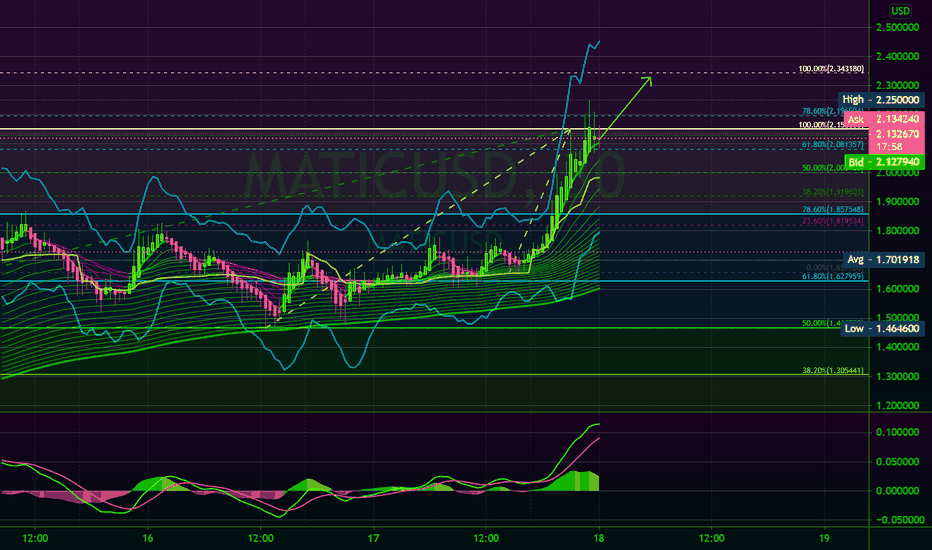Click date label 16 on time axis
The width and height of the screenshot is (932, 550).
click(148, 539)
